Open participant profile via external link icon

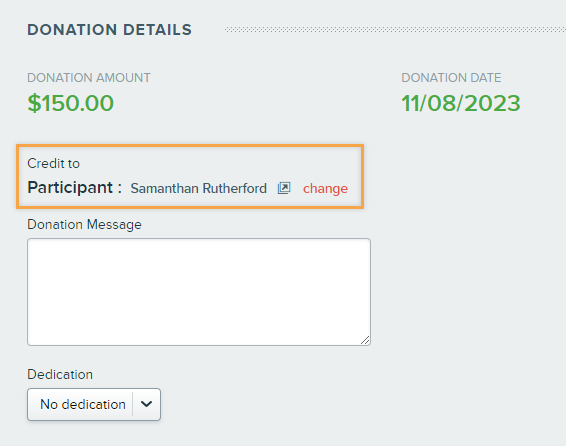(x=284, y=188)
